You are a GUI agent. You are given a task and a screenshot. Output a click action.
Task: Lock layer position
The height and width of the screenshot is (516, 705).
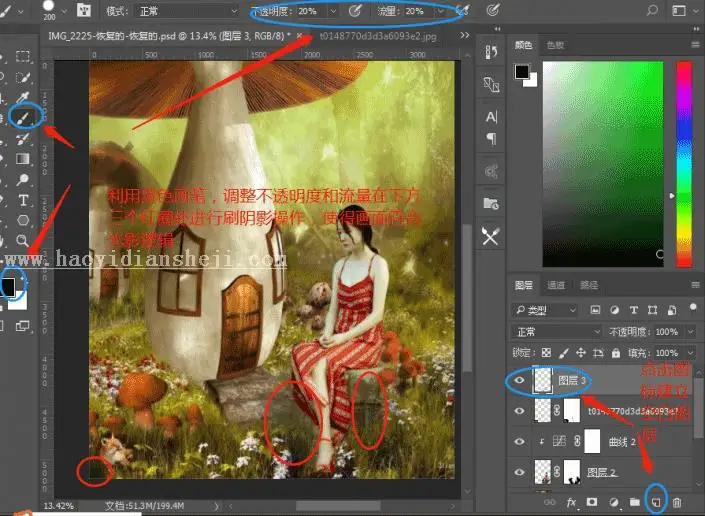coord(580,353)
